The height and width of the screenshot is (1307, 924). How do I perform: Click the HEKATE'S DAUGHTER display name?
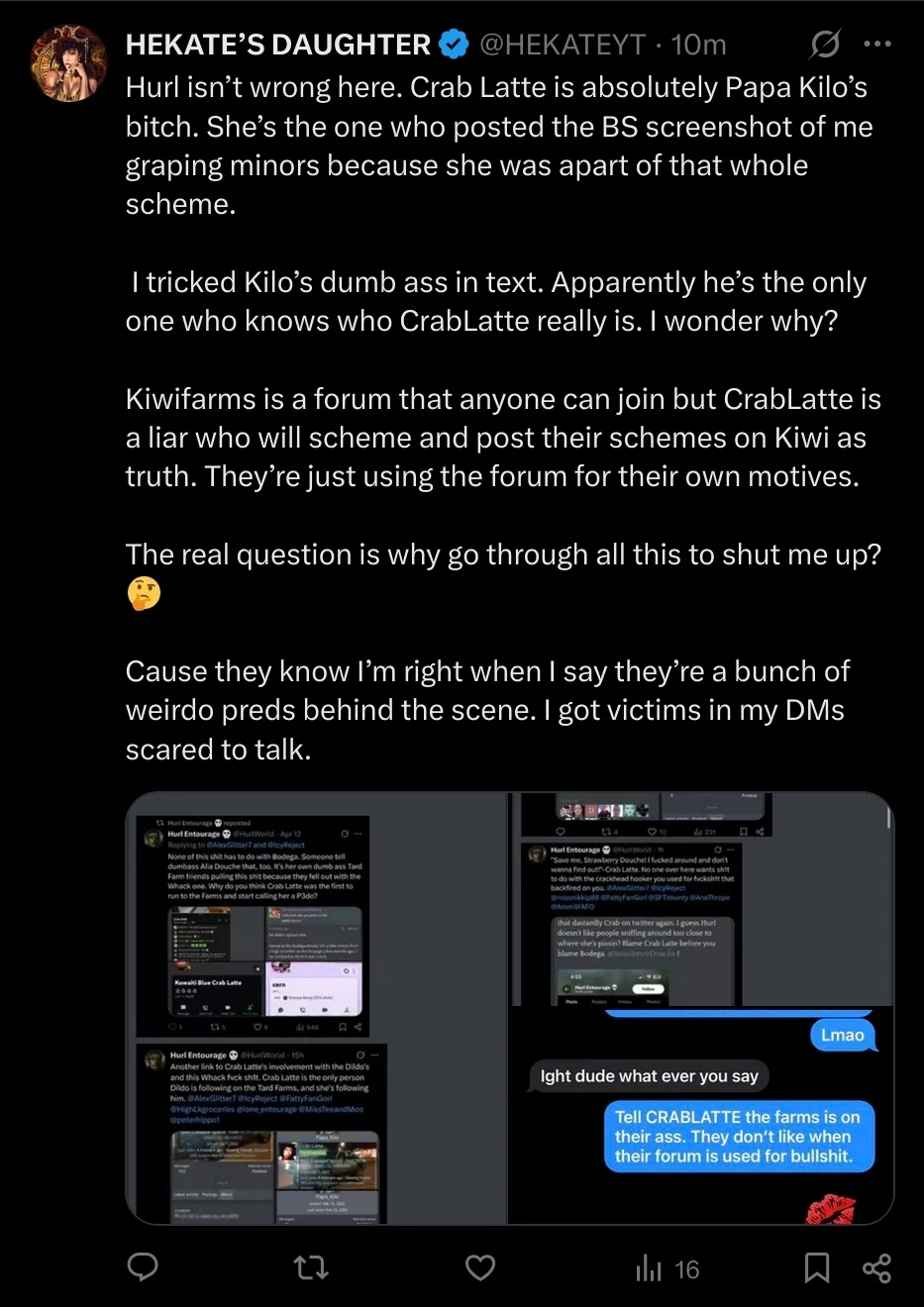(x=278, y=45)
